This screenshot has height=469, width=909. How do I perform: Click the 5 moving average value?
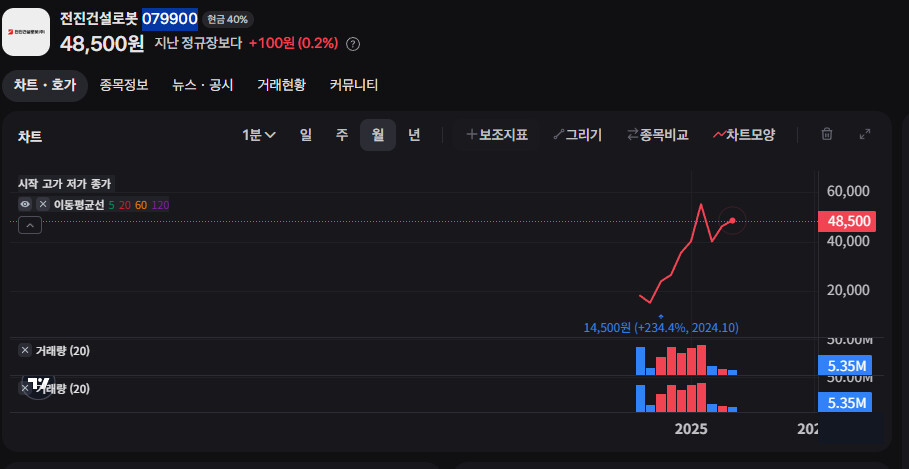(111, 205)
